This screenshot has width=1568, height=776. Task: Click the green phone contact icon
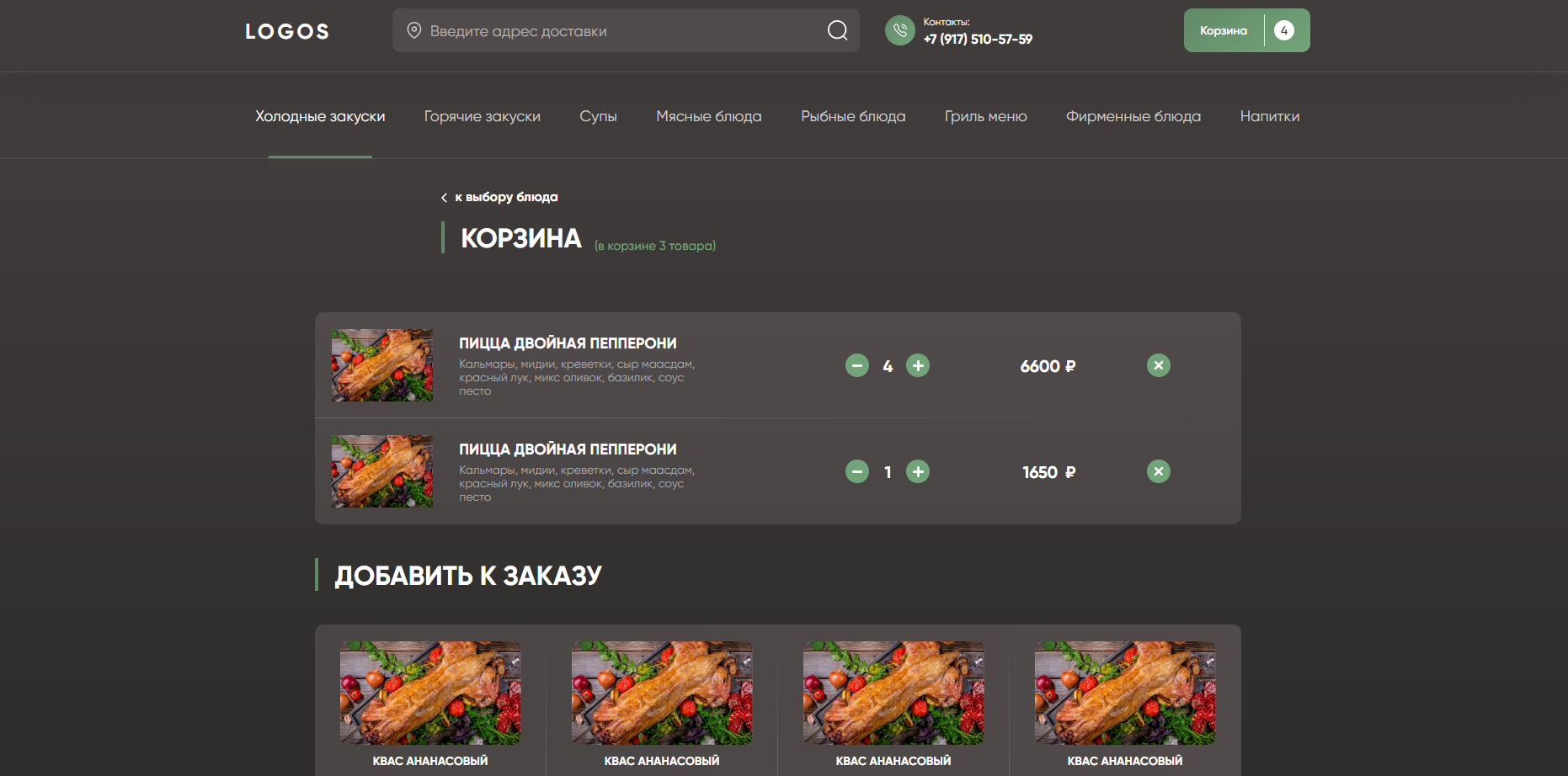tap(900, 30)
